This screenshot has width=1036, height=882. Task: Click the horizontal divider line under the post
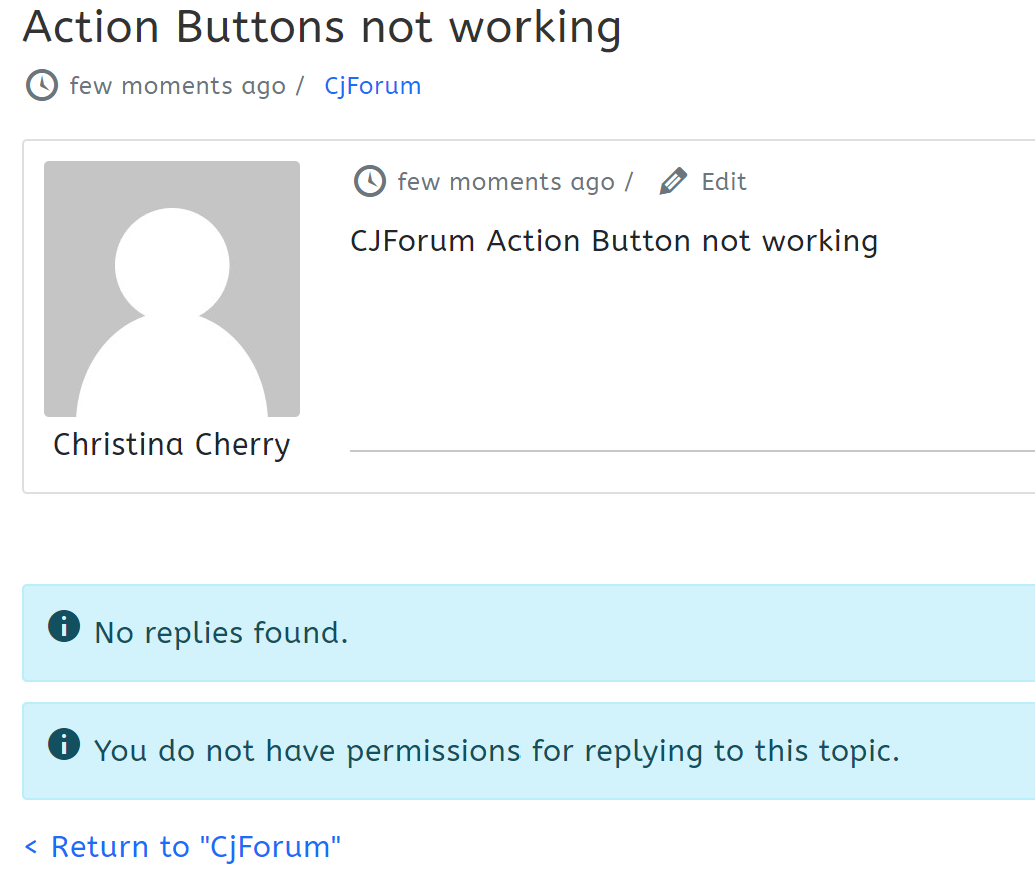pos(690,451)
